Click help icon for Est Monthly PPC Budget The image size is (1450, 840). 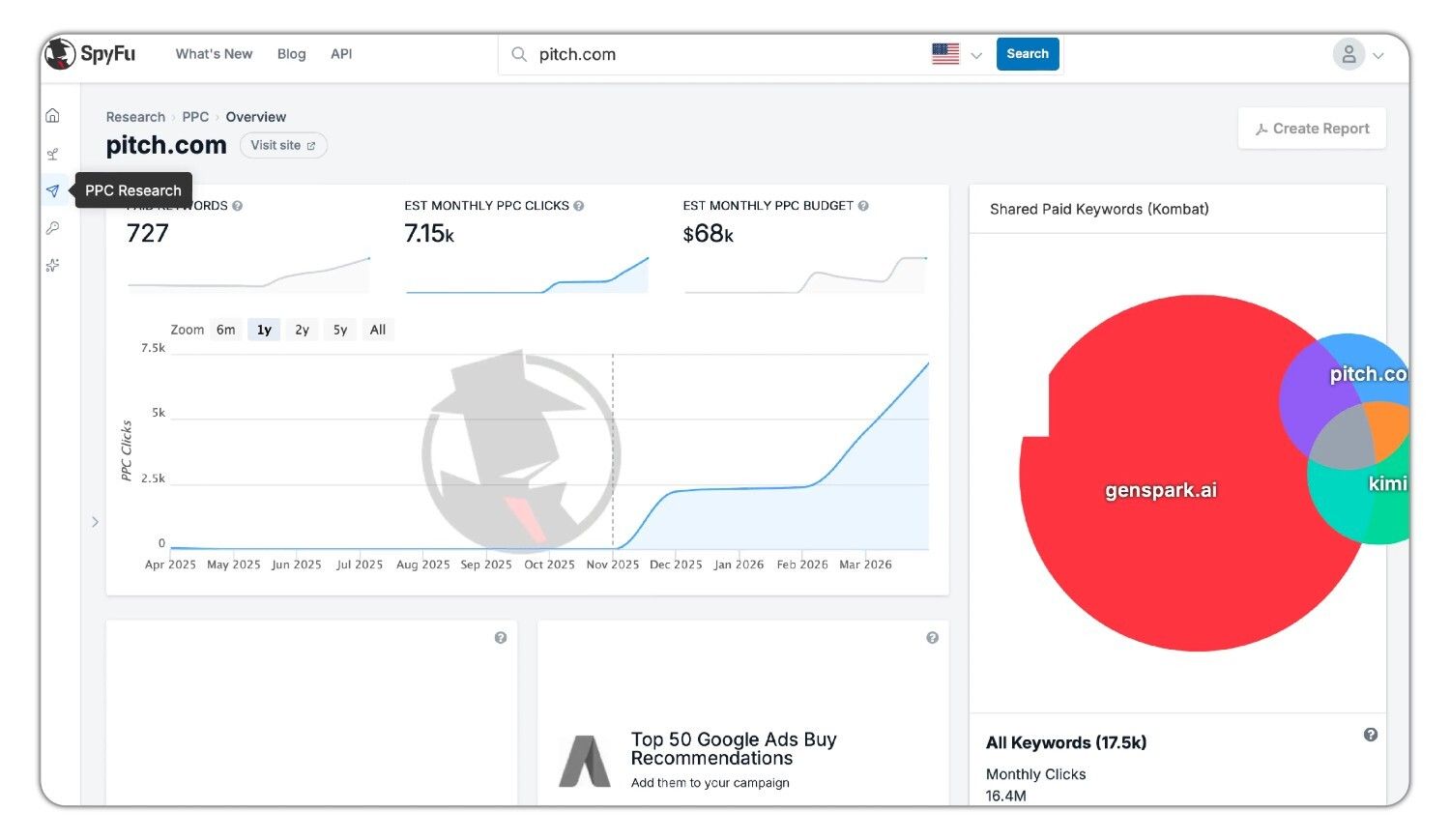pyautogui.click(x=863, y=206)
